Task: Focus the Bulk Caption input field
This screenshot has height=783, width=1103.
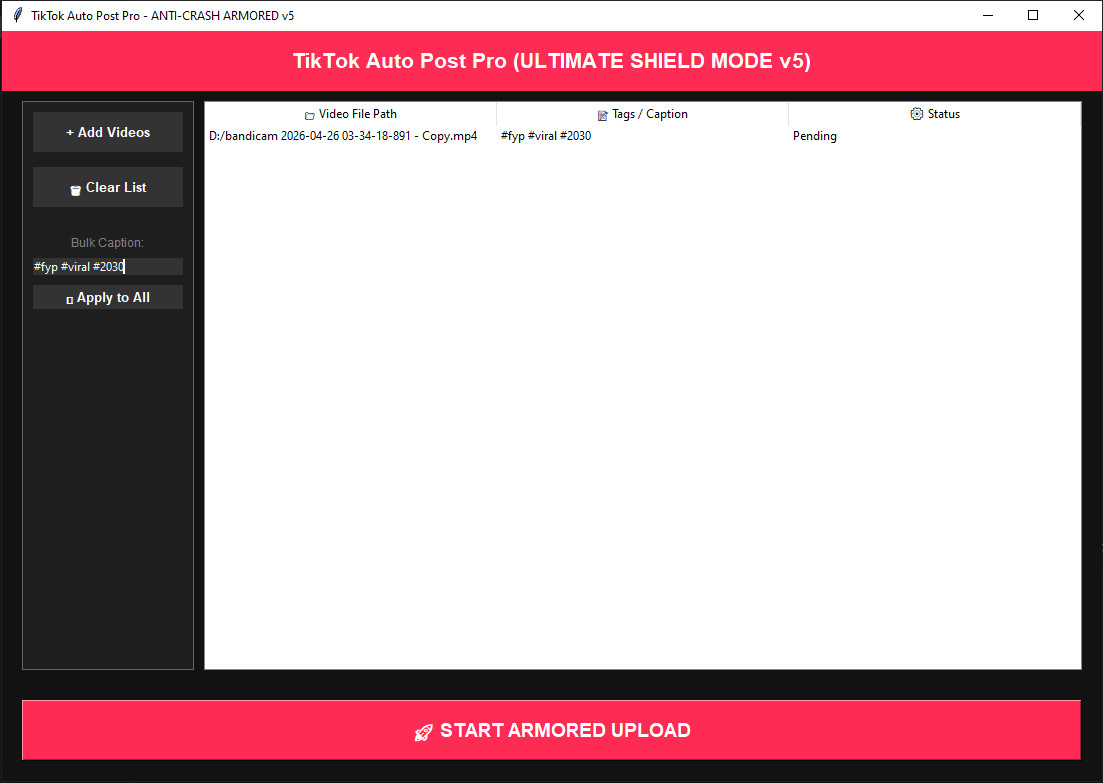Action: (x=108, y=267)
